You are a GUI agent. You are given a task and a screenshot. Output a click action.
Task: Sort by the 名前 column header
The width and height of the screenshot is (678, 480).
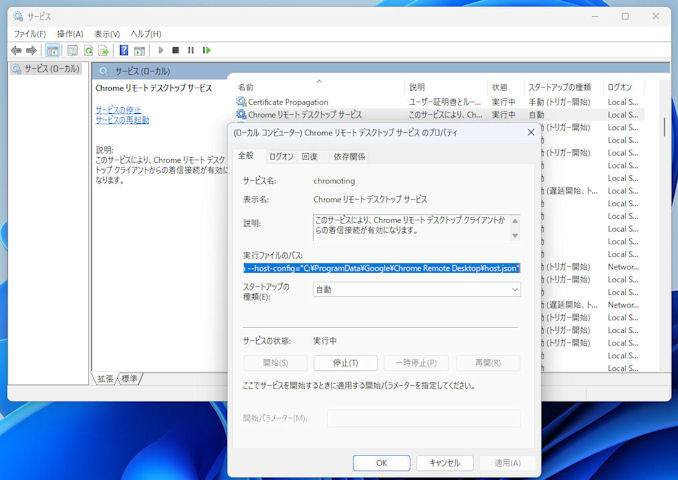click(320, 87)
